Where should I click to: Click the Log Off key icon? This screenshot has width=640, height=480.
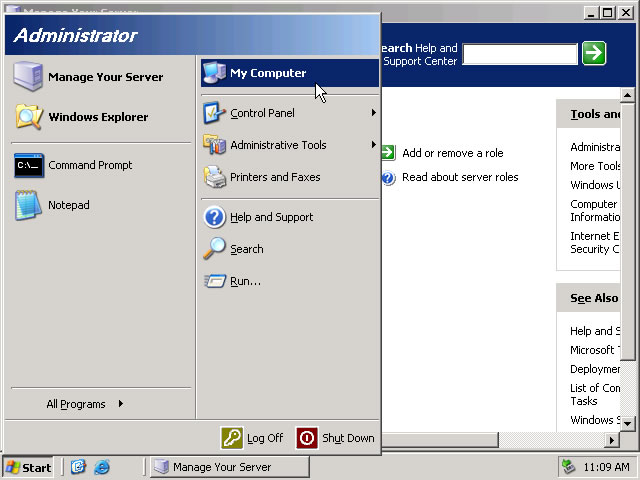coord(232,438)
